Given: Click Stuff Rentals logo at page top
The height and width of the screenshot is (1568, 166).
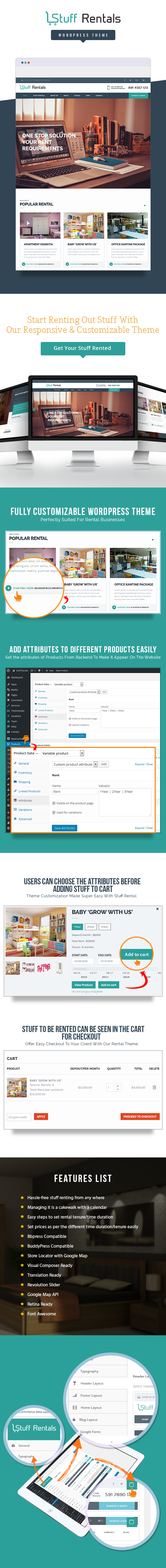Looking at the screenshot, I should tap(83, 19).
